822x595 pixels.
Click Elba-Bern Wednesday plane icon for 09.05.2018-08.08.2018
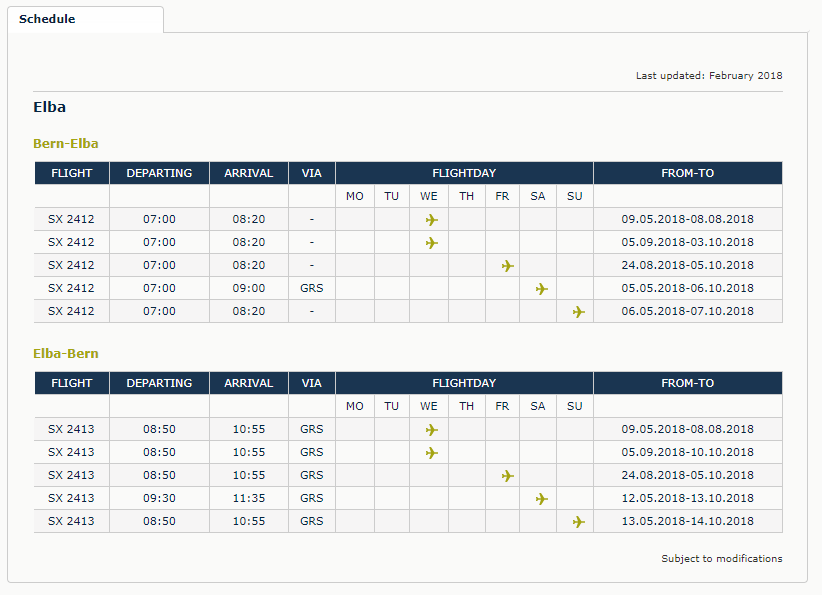(x=431, y=430)
